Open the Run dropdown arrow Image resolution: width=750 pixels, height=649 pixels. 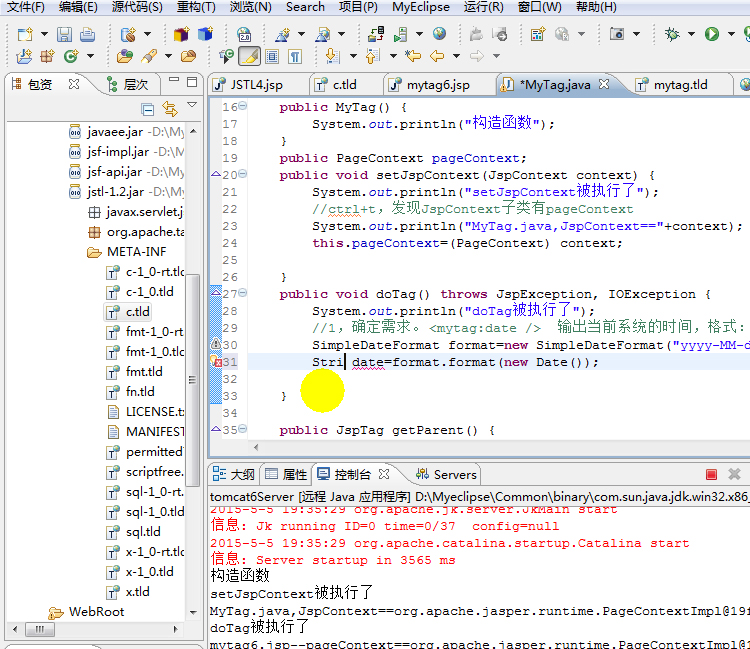731,34
